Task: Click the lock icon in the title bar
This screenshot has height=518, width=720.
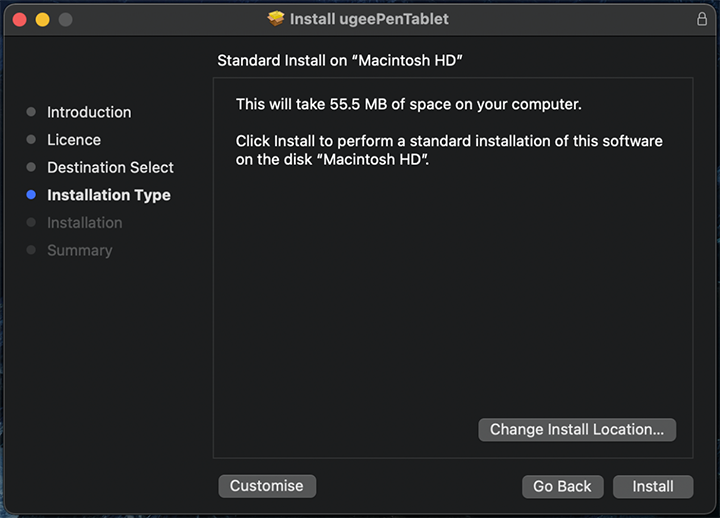Action: (701, 19)
